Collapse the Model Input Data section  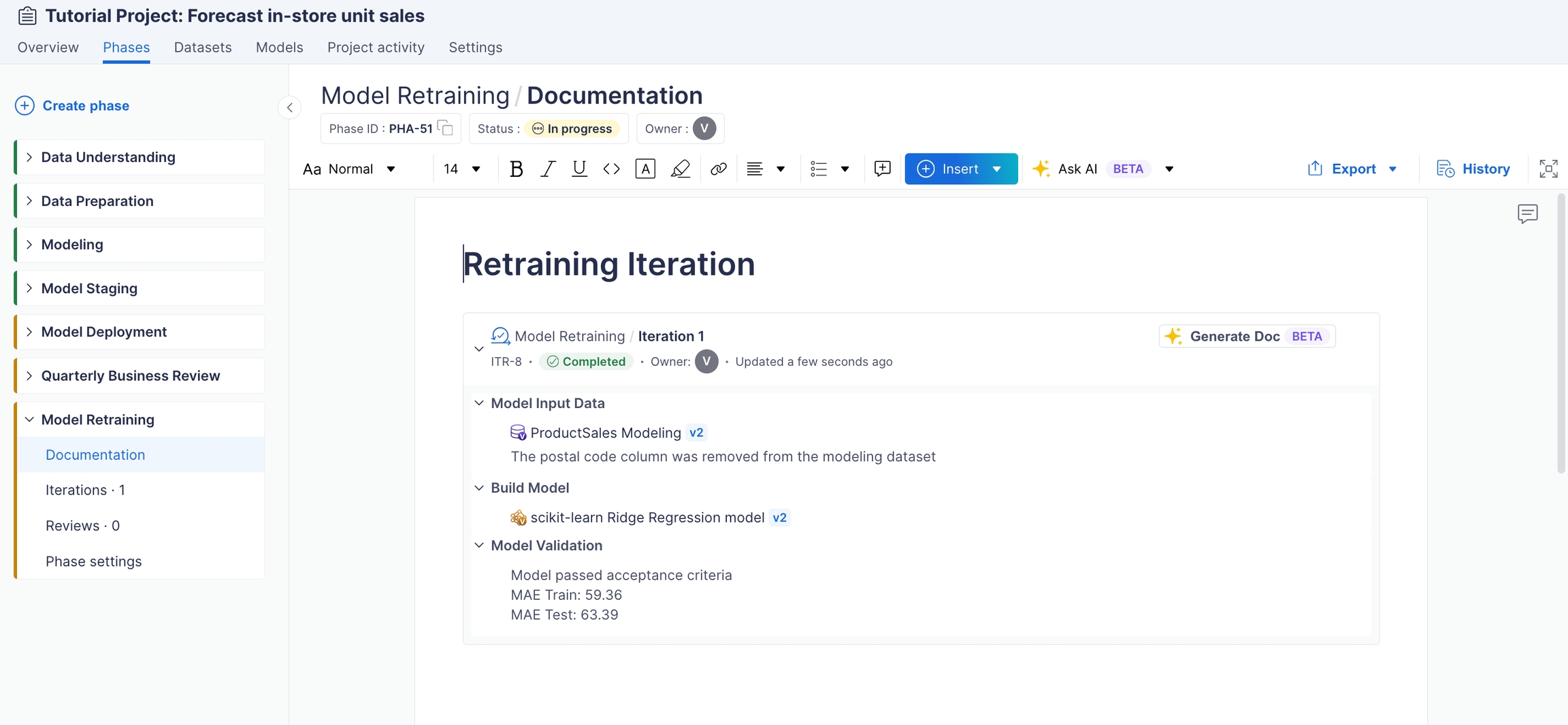(x=479, y=403)
